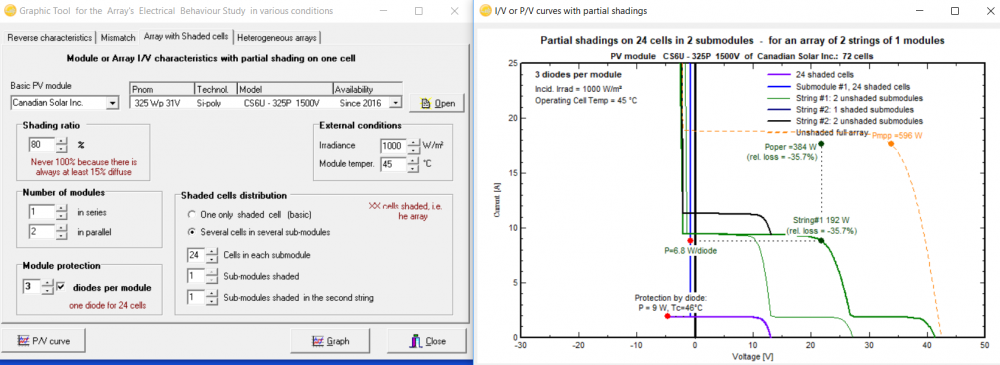Click the orange Pmpp point marker
The image size is (1000, 365).
(891, 143)
